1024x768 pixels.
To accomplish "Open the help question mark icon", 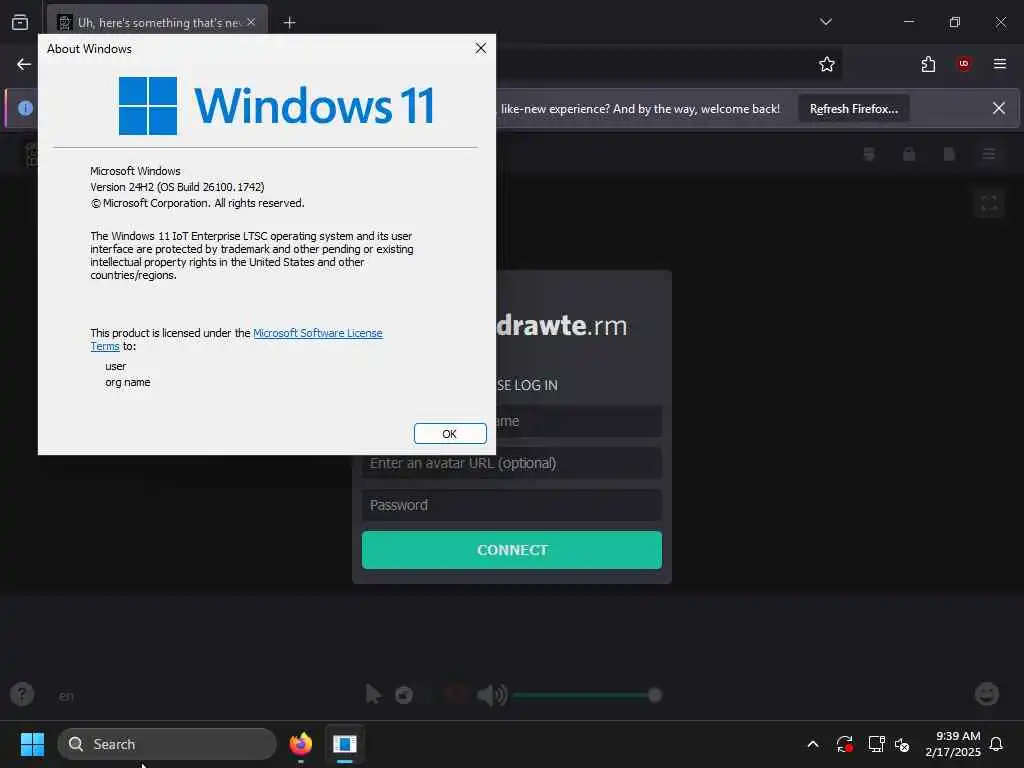I will (x=22, y=694).
